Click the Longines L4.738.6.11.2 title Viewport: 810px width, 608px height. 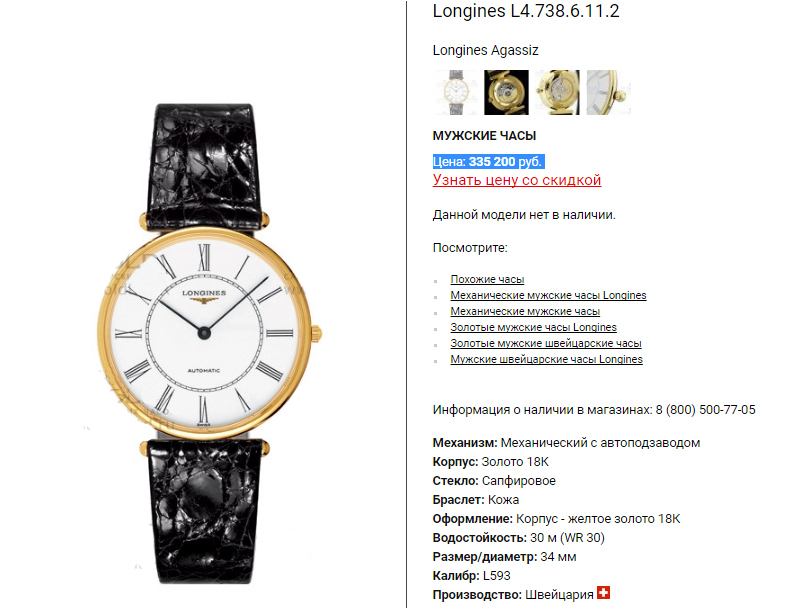tap(526, 11)
